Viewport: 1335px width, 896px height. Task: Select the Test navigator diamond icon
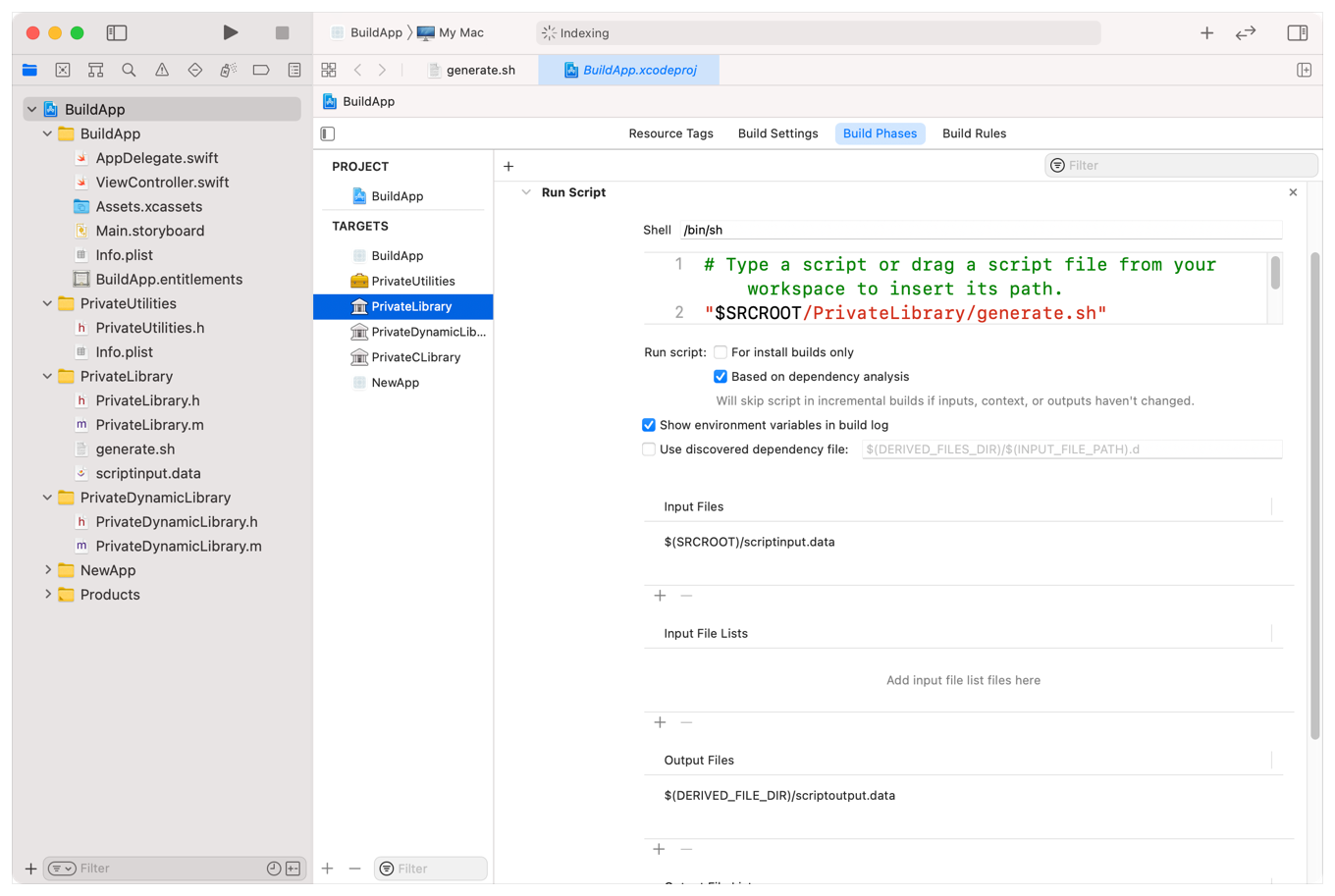point(194,70)
